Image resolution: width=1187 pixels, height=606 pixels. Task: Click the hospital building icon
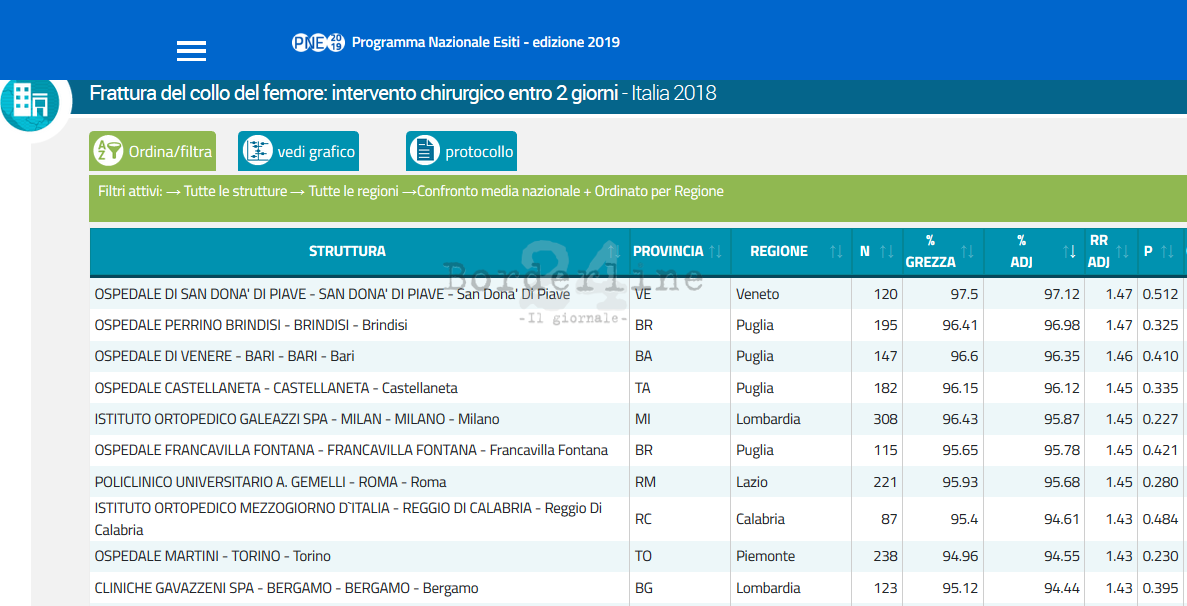pos(30,102)
